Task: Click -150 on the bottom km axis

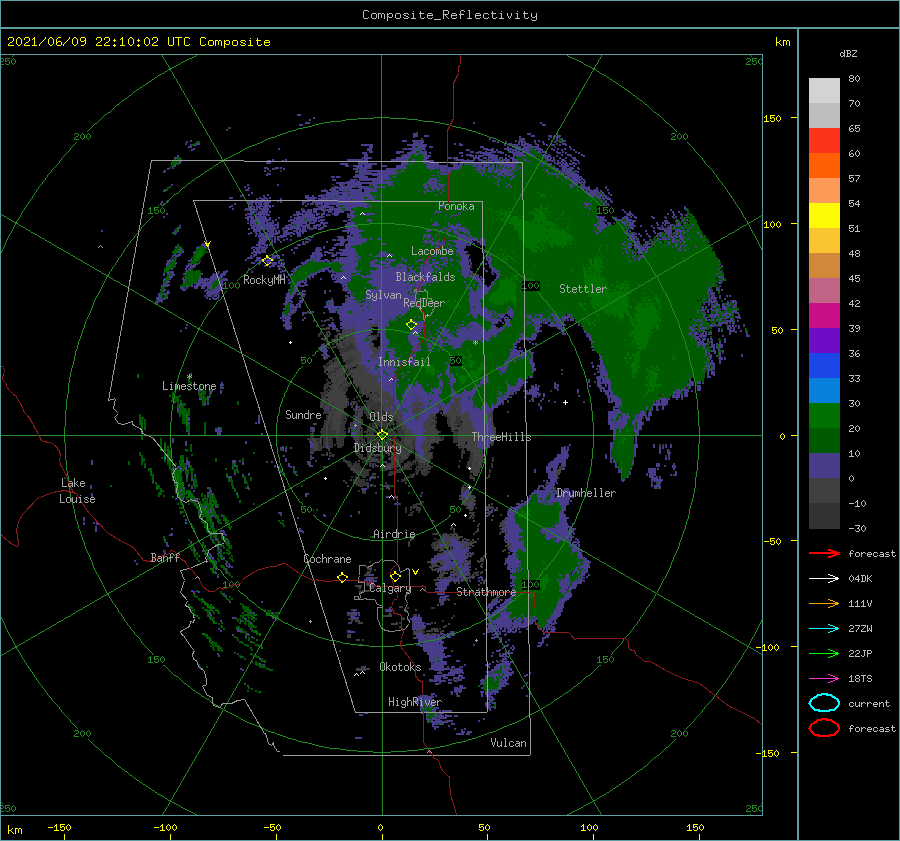Action: point(59,827)
